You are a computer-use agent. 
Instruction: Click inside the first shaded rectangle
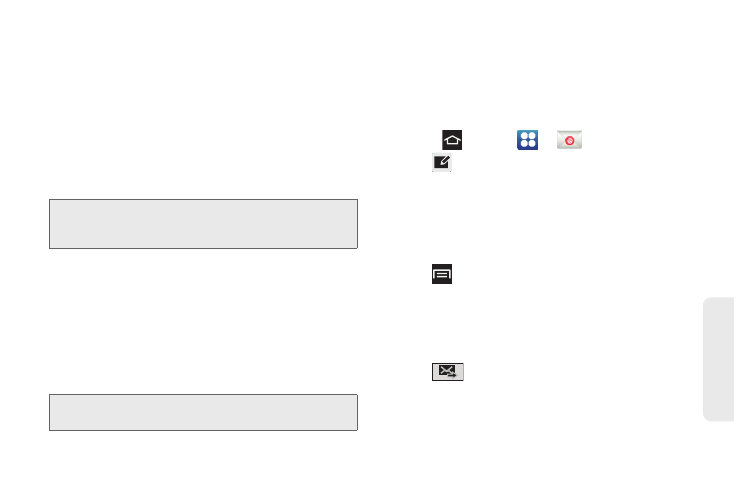coord(203,224)
